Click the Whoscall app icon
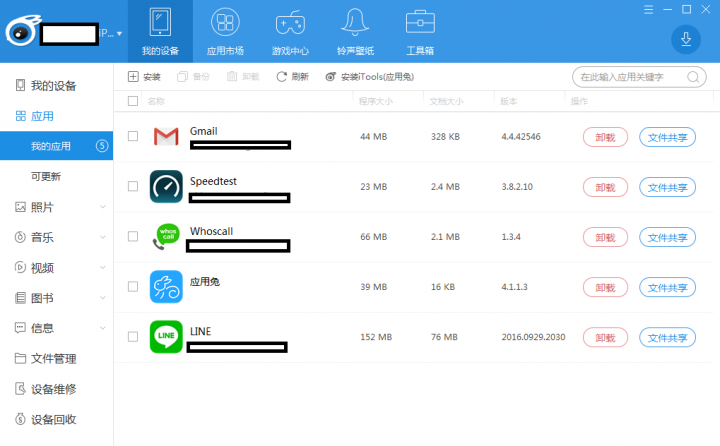This screenshot has height=446, width=720. 166,237
